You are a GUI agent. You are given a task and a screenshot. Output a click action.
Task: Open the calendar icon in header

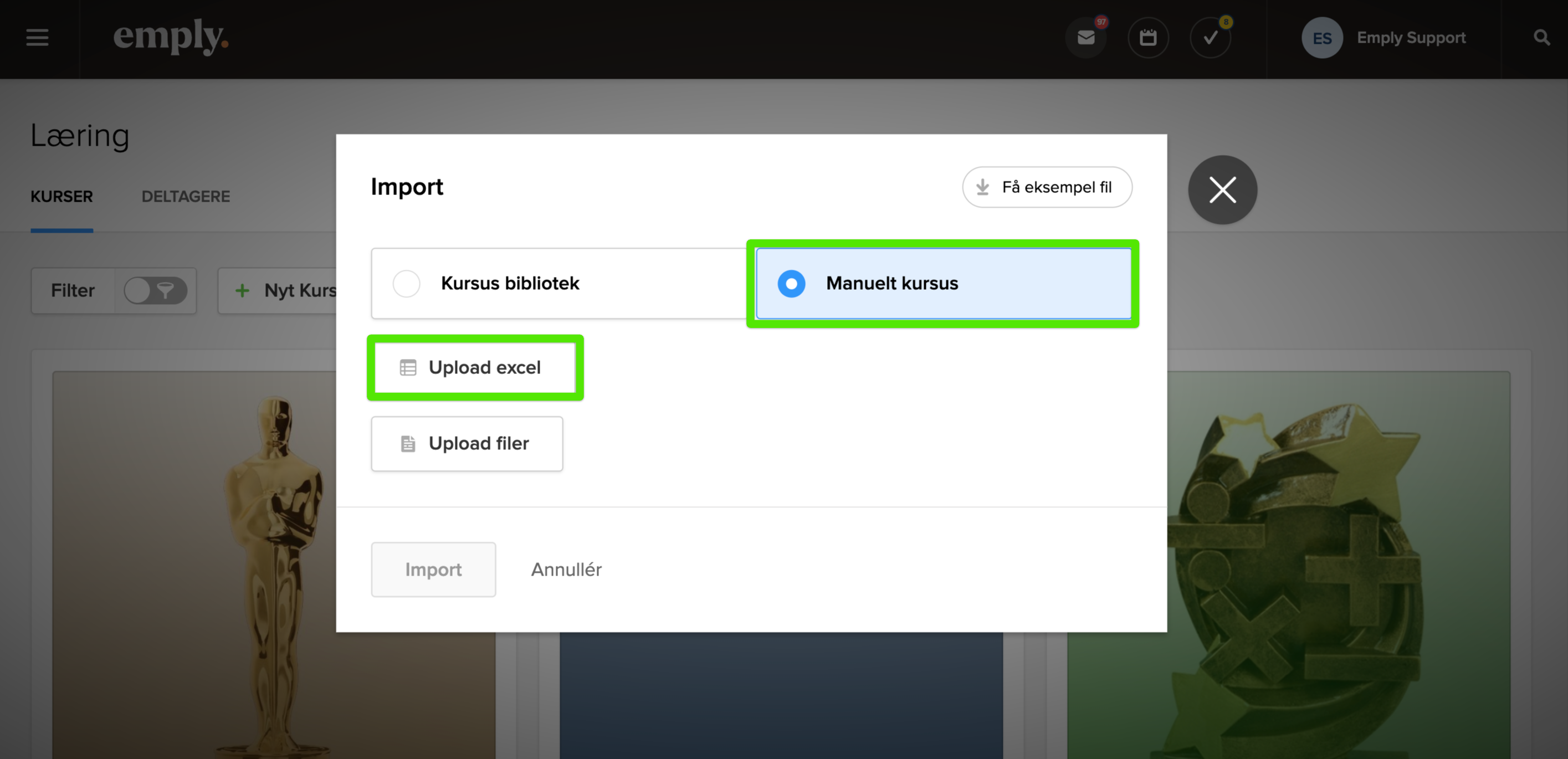pos(1147,38)
